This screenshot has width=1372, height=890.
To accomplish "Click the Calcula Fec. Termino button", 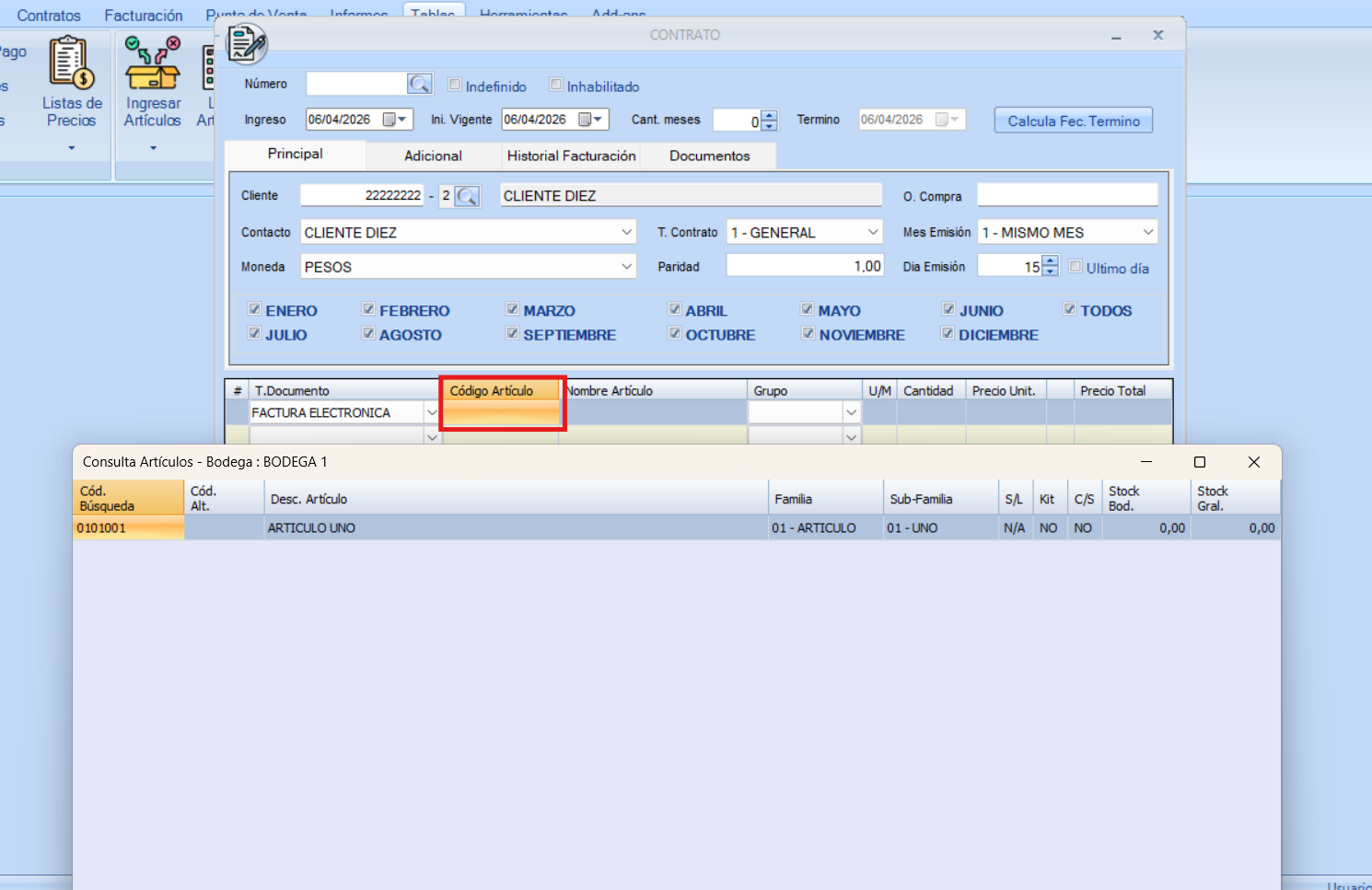I will pyautogui.click(x=1073, y=121).
